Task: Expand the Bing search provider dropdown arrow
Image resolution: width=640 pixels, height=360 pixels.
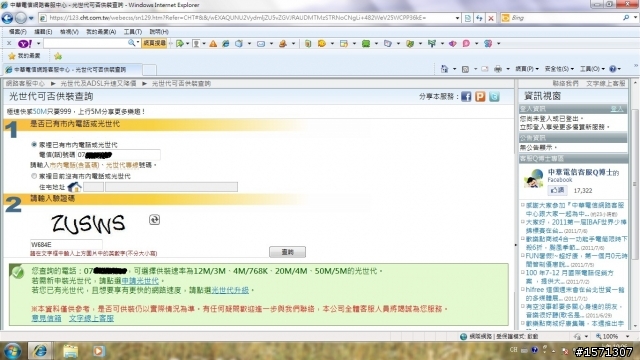Action: (635, 18)
